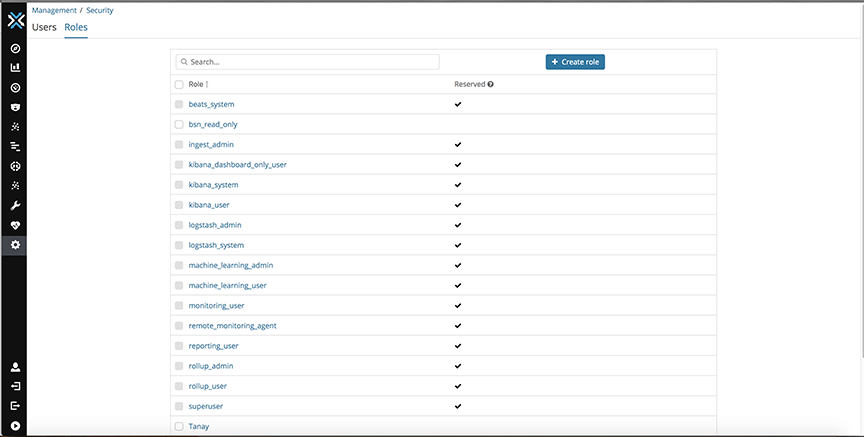
Task: Check the bsn_read_only role checkbox
Action: [179, 125]
